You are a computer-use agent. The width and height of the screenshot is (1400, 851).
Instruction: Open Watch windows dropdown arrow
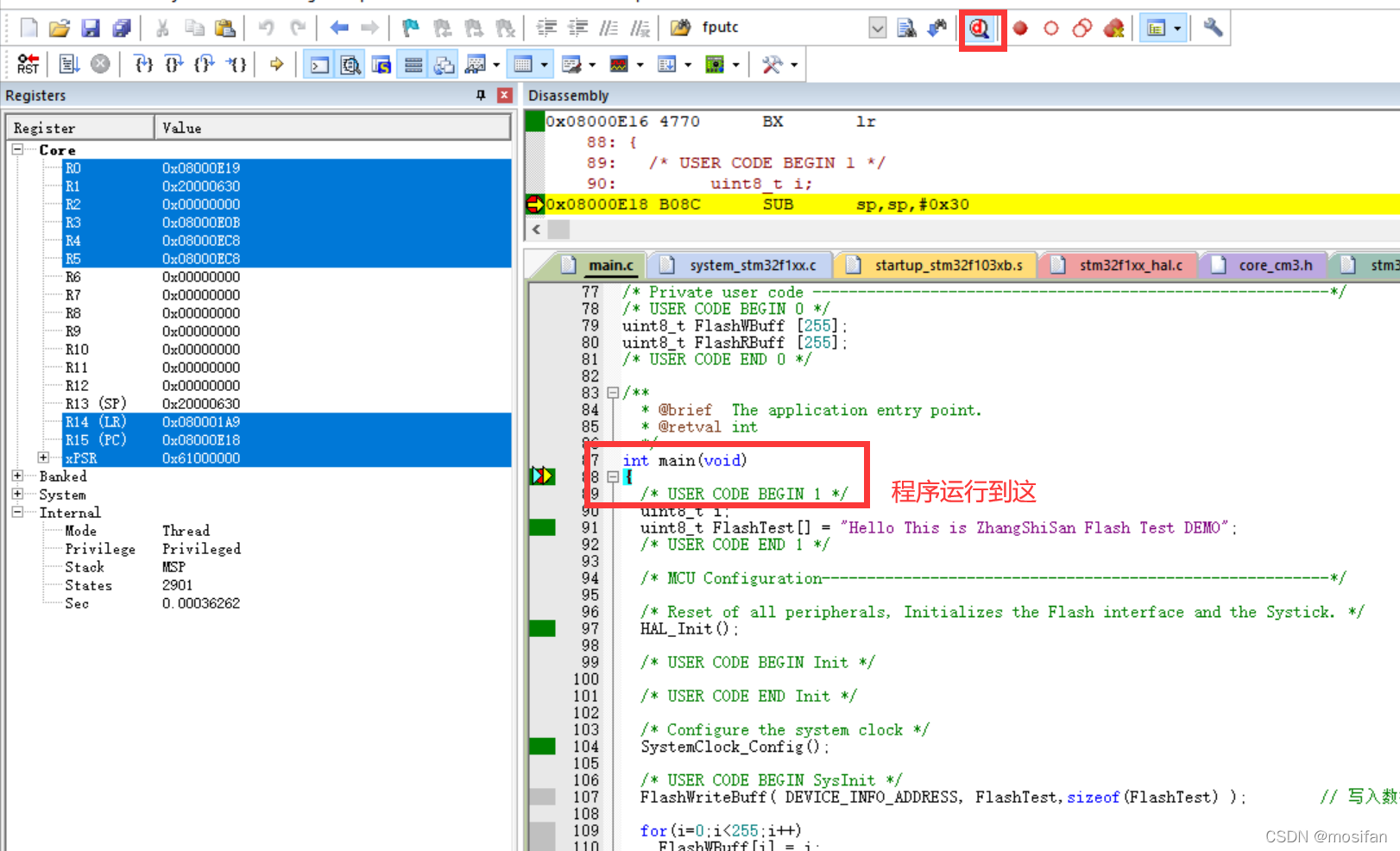[x=496, y=65]
